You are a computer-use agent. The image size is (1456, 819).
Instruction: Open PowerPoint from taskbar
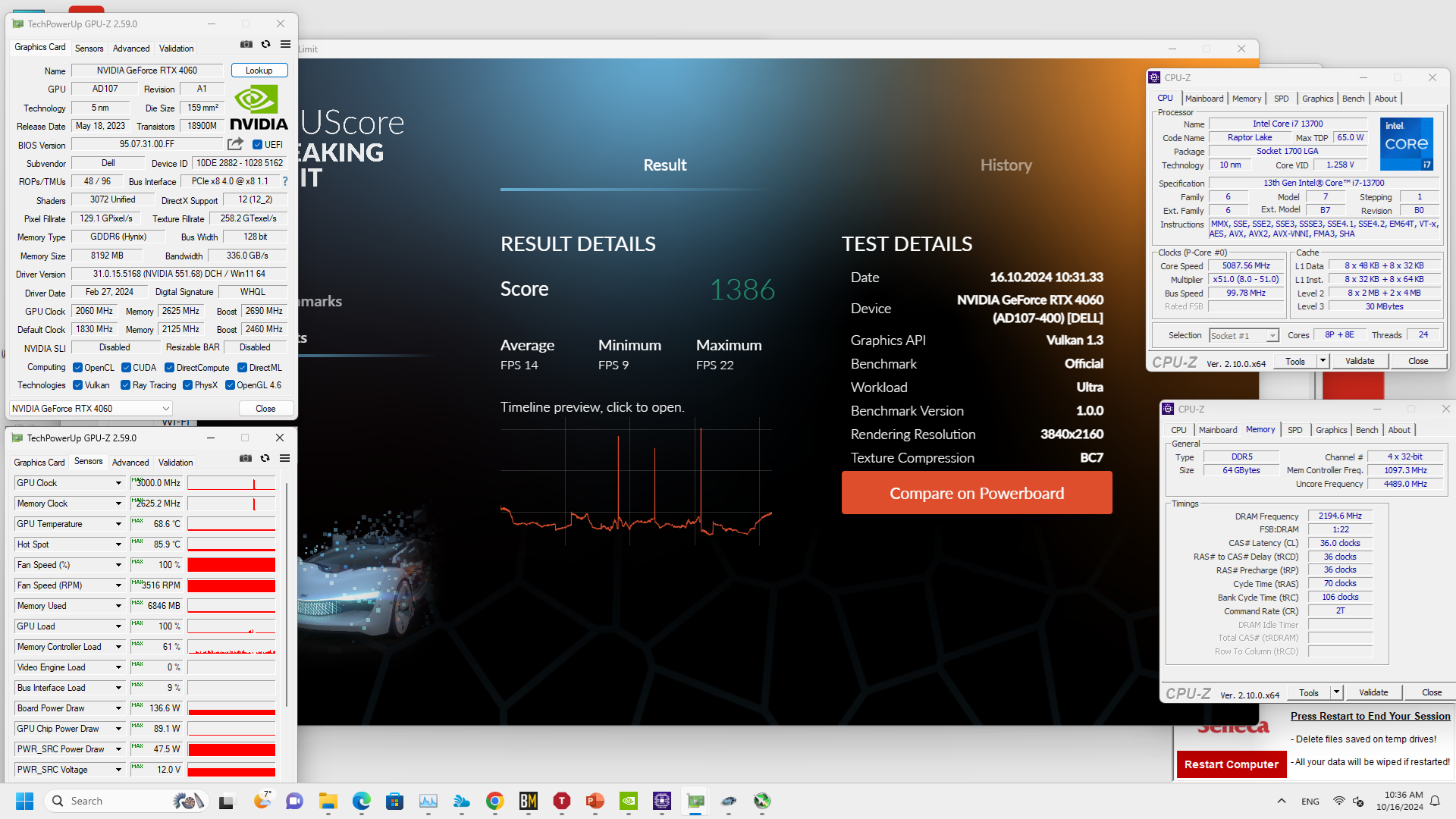[x=595, y=801]
